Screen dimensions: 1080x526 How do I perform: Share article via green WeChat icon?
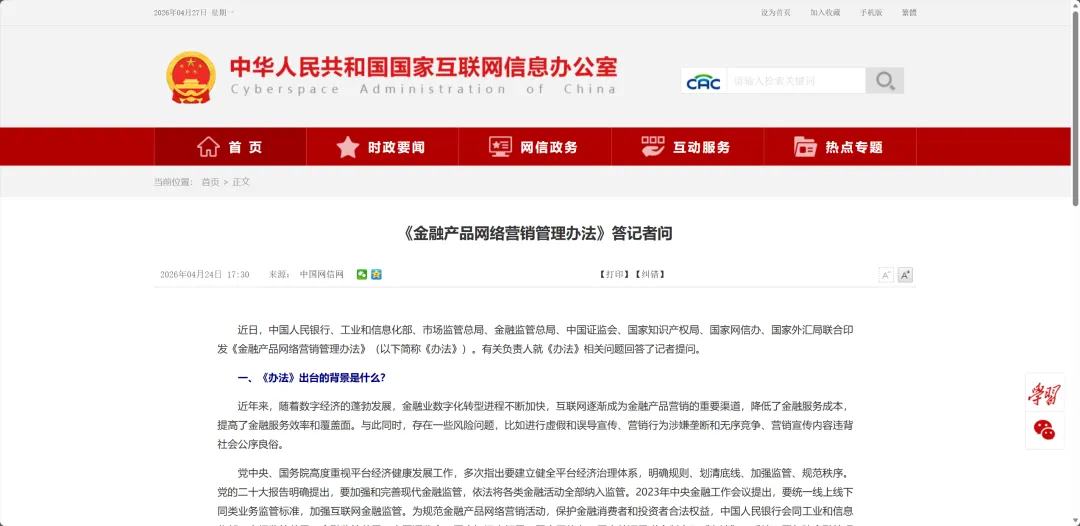tap(362, 274)
